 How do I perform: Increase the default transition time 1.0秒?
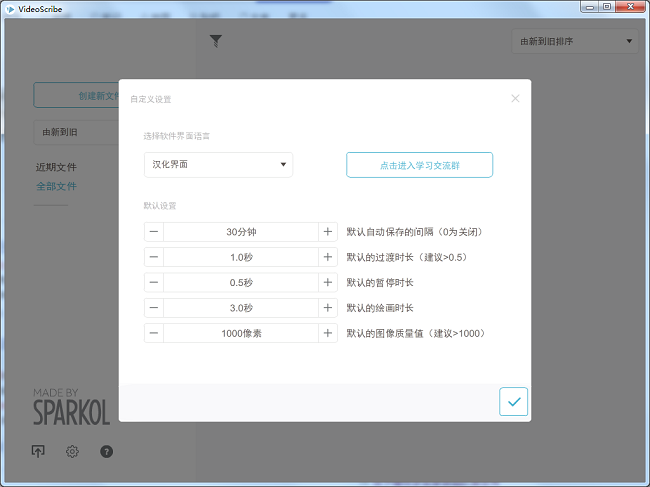328,257
